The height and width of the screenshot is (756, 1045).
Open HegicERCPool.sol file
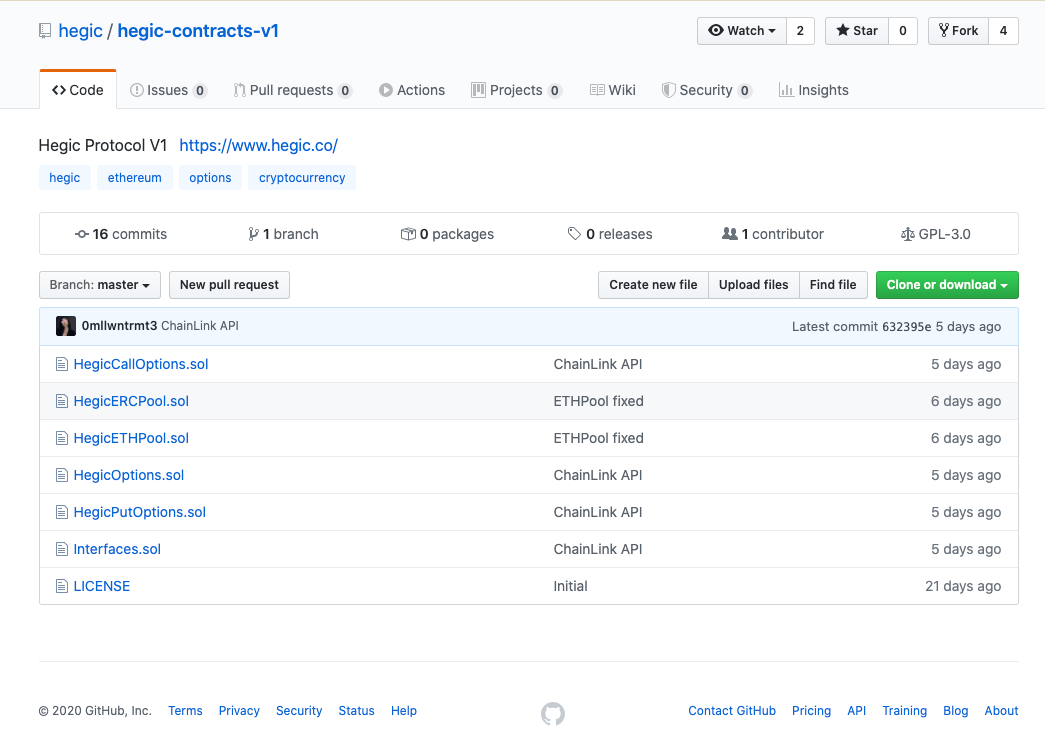point(131,401)
